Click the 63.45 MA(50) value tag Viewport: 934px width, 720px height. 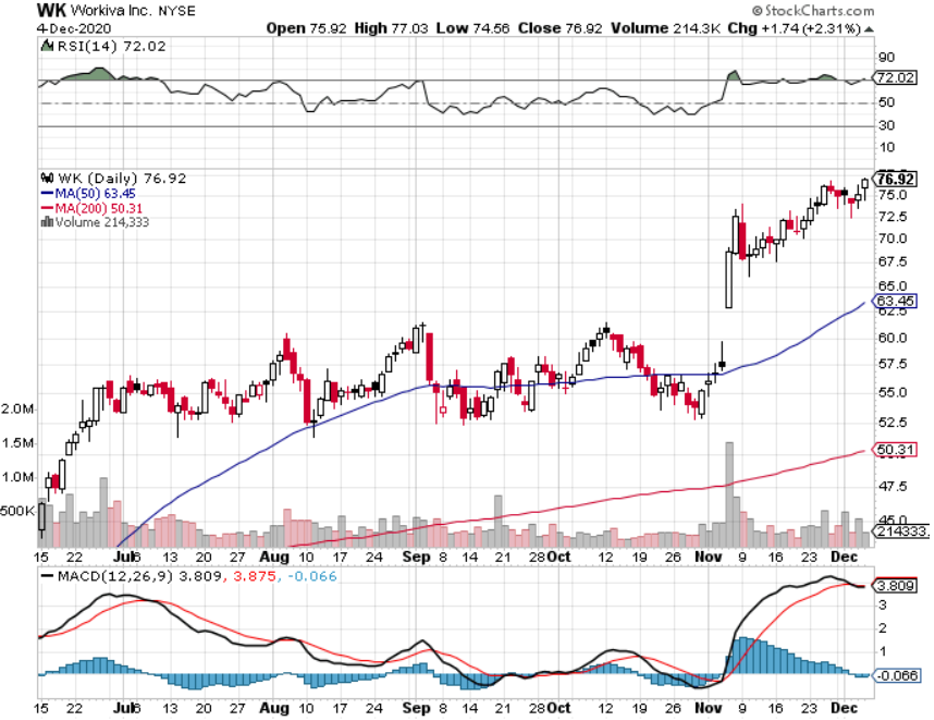click(x=895, y=300)
